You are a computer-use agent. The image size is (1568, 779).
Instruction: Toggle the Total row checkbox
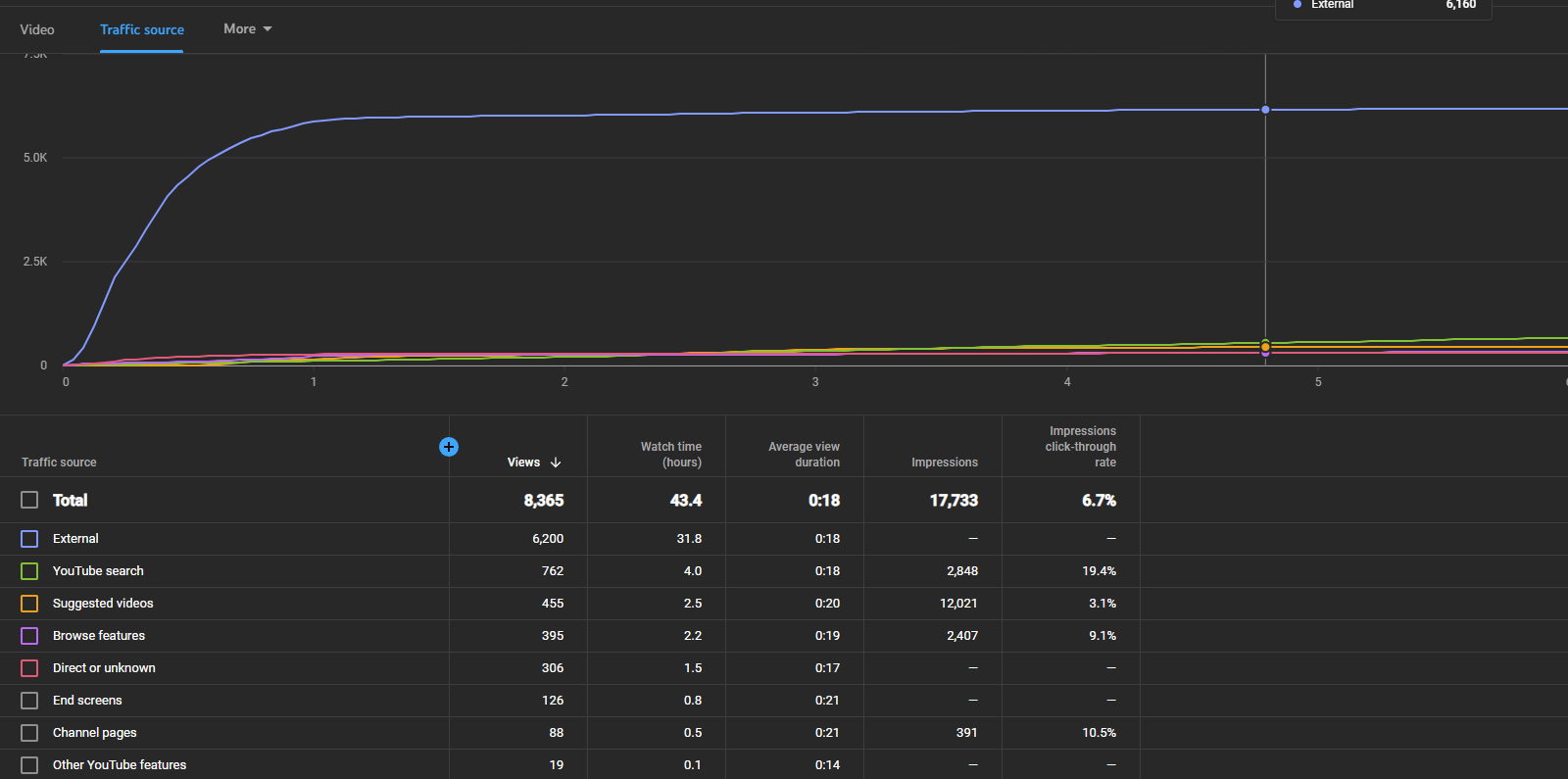click(29, 500)
